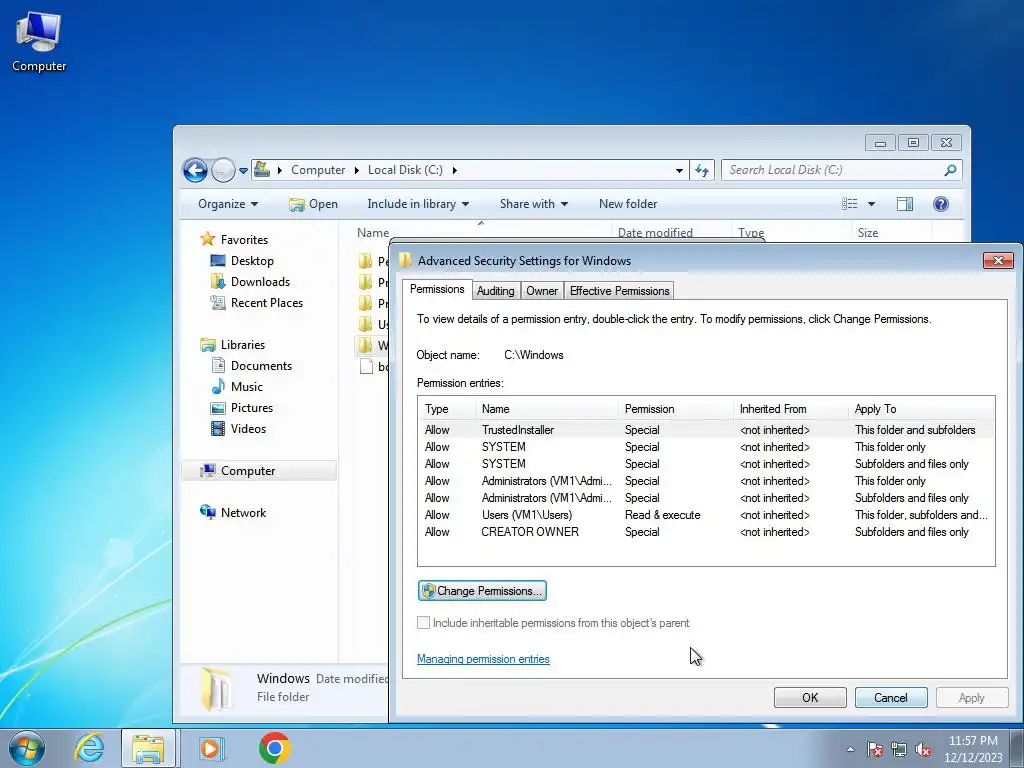Click the change view icon

click(x=850, y=204)
